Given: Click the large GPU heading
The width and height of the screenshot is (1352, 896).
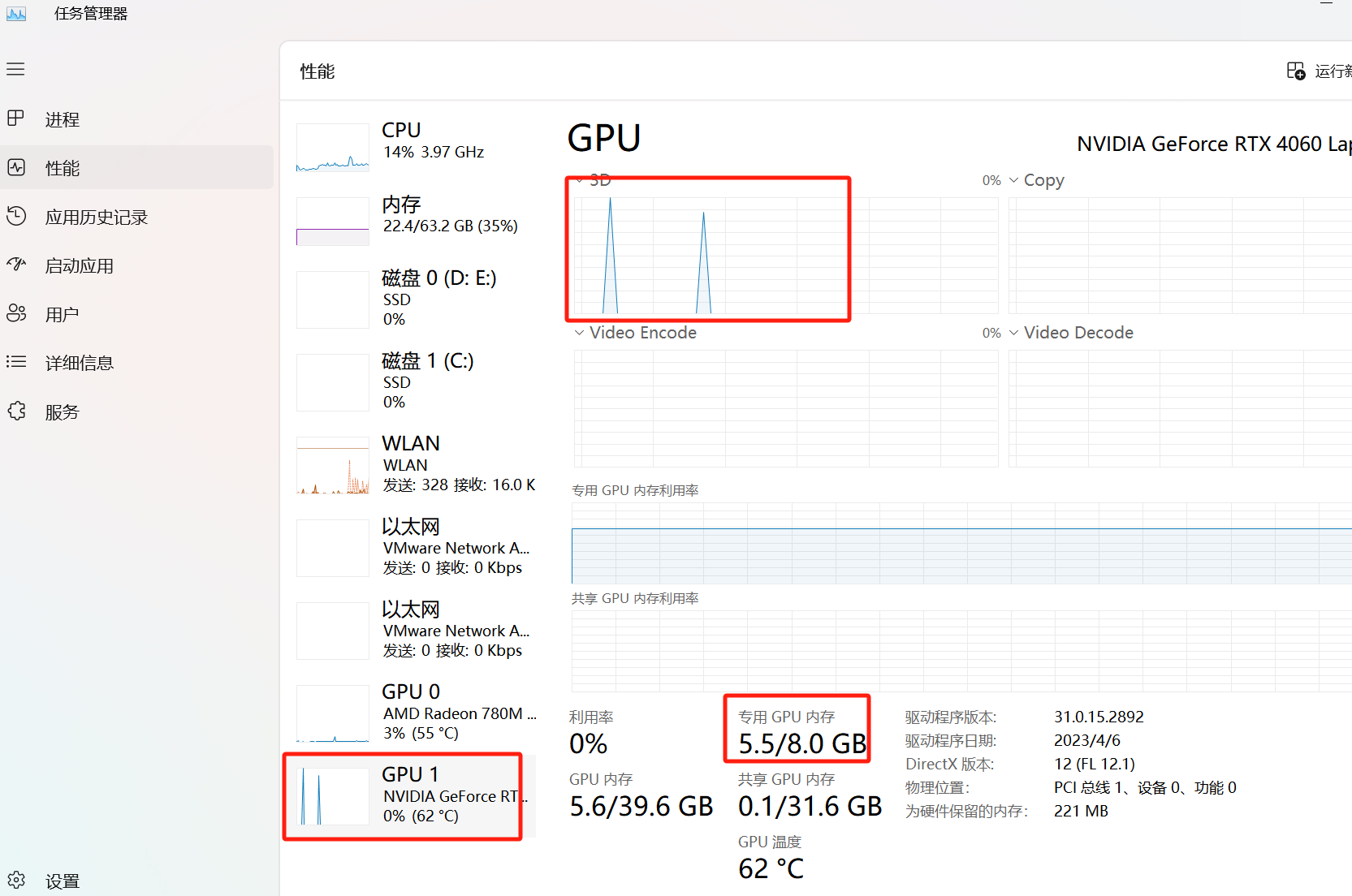Looking at the screenshot, I should 604,138.
